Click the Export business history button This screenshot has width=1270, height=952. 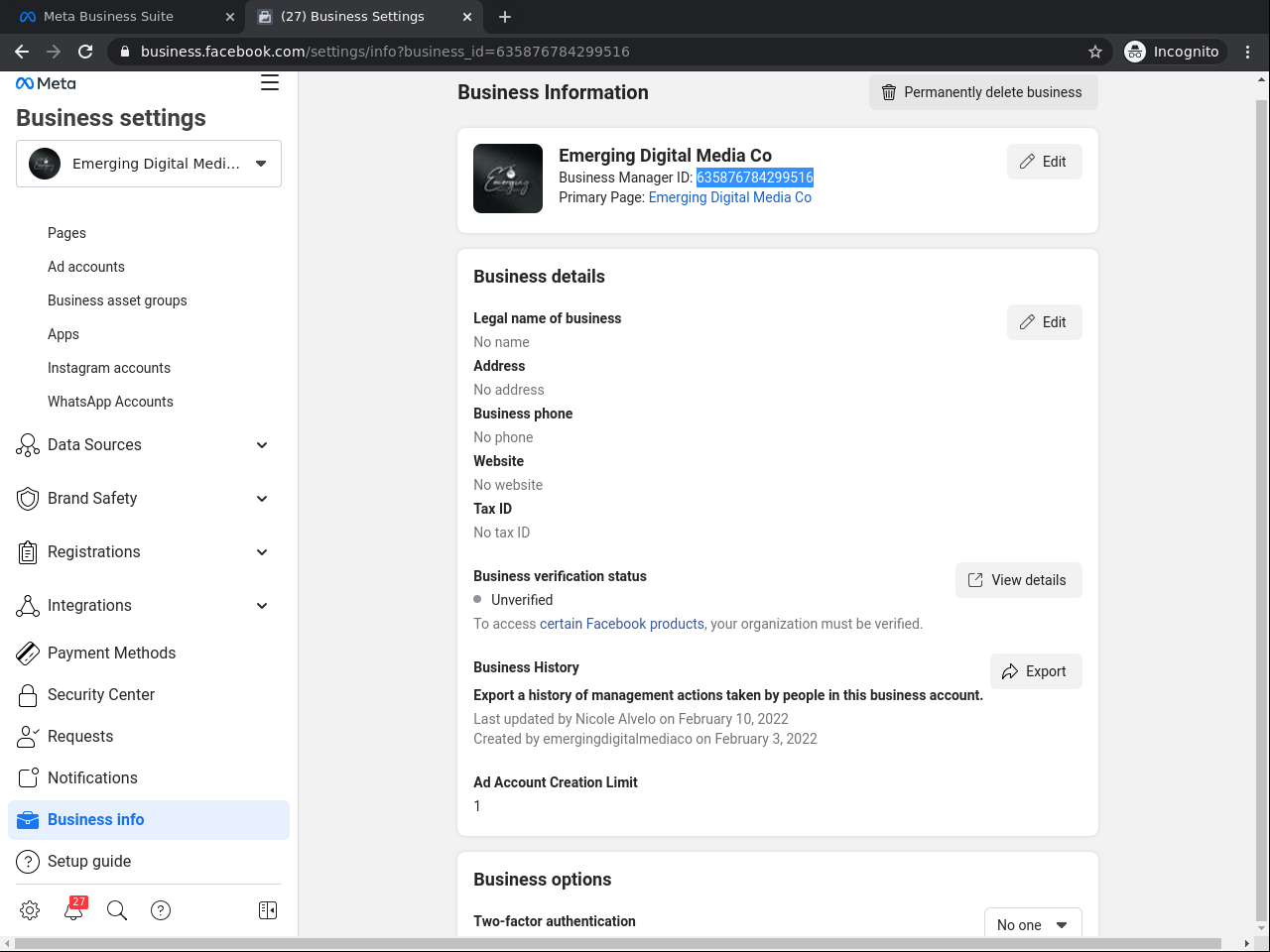(x=1035, y=671)
